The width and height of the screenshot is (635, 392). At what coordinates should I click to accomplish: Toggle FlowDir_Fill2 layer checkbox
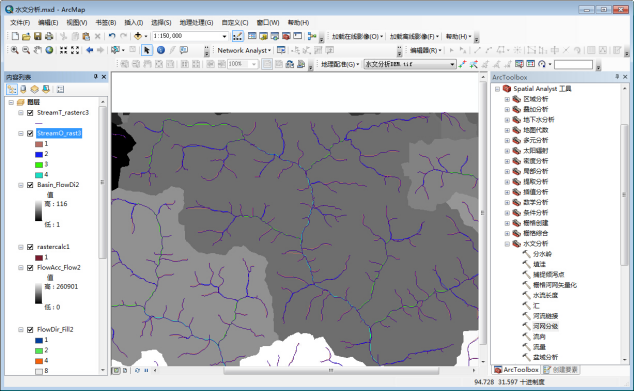pos(30,330)
